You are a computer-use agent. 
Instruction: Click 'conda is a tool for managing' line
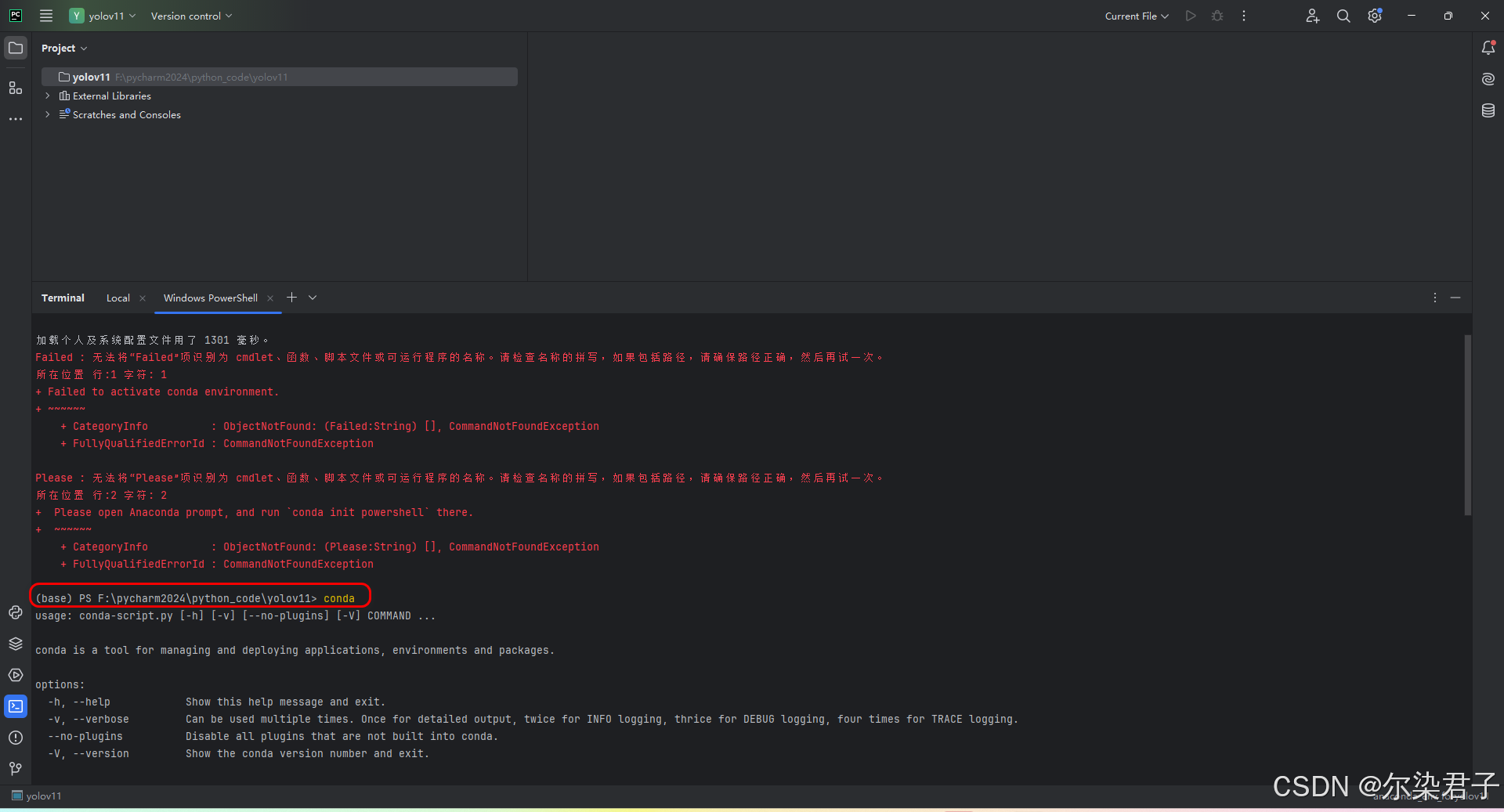pyautogui.click(x=295, y=650)
